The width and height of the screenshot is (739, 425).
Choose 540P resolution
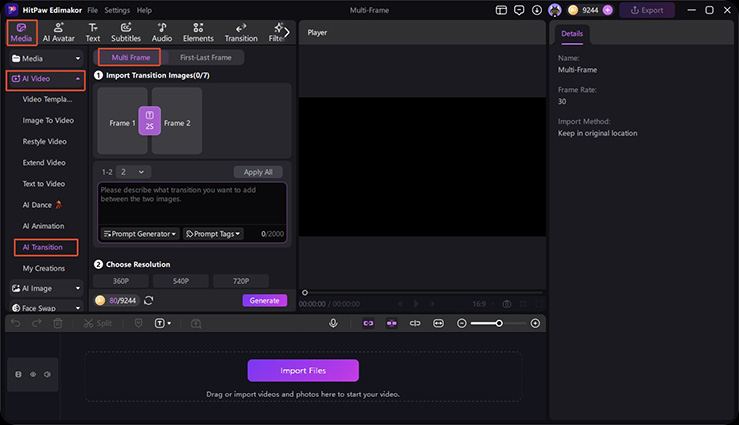(x=181, y=281)
